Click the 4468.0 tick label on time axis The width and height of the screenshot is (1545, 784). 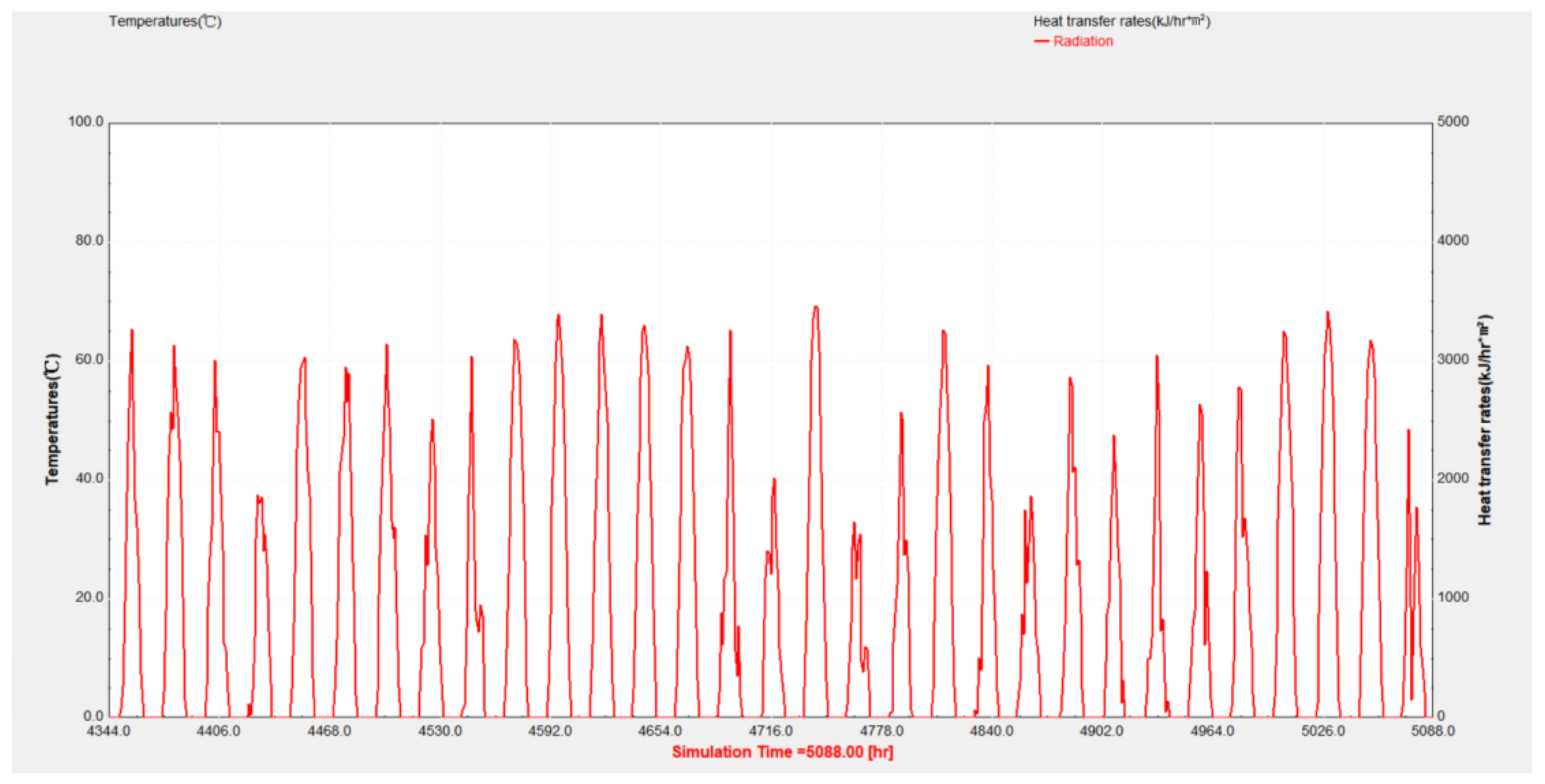329,731
